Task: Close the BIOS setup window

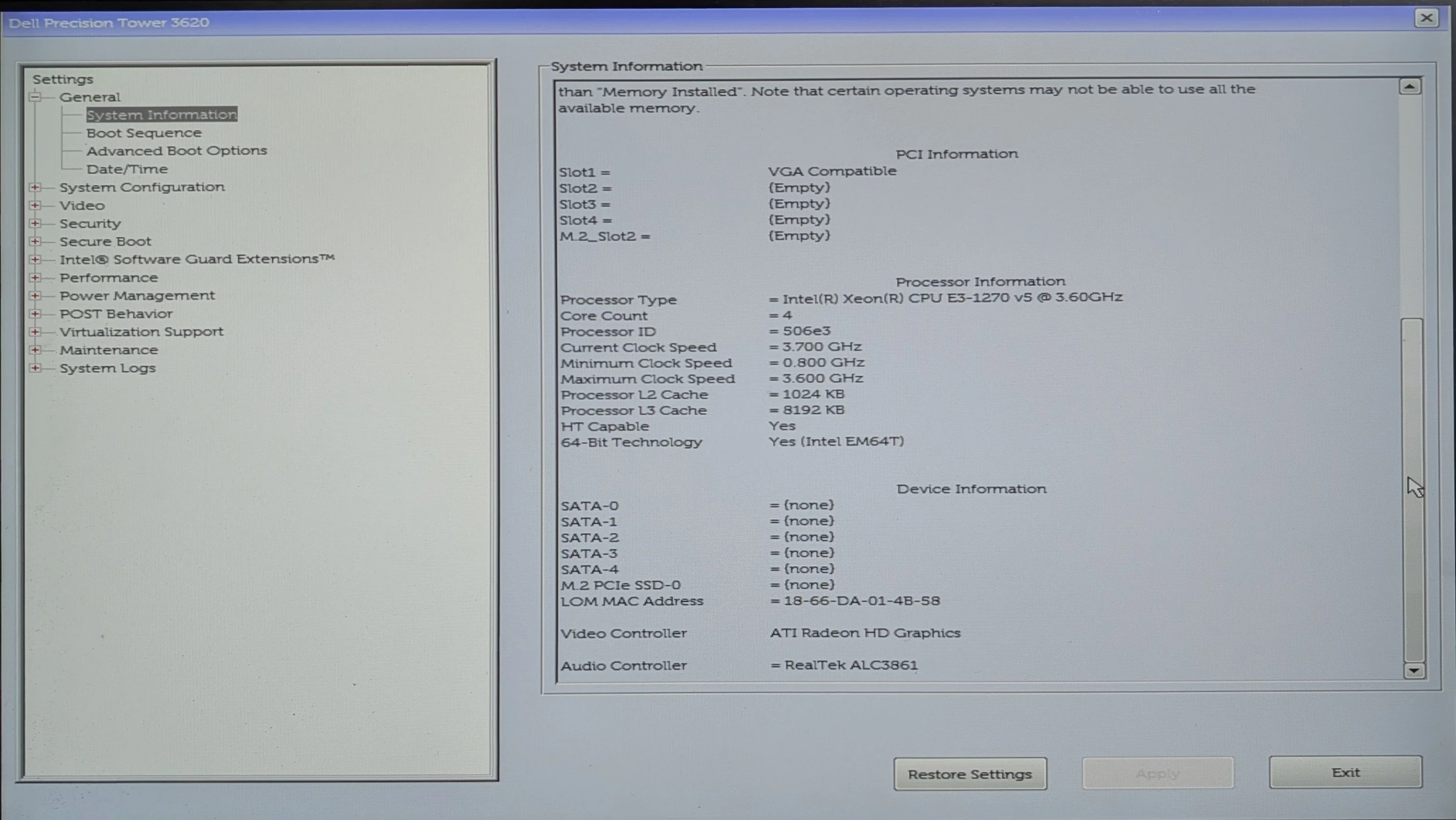Action: [1426, 18]
